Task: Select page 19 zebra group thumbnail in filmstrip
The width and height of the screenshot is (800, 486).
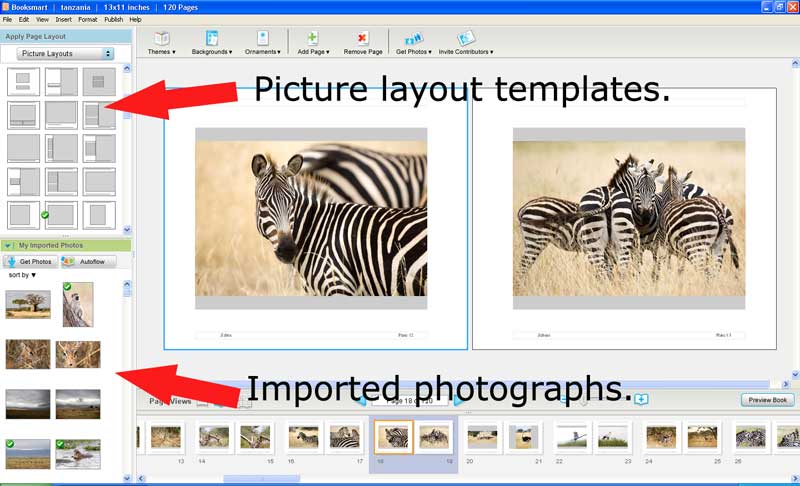Action: [x=434, y=437]
